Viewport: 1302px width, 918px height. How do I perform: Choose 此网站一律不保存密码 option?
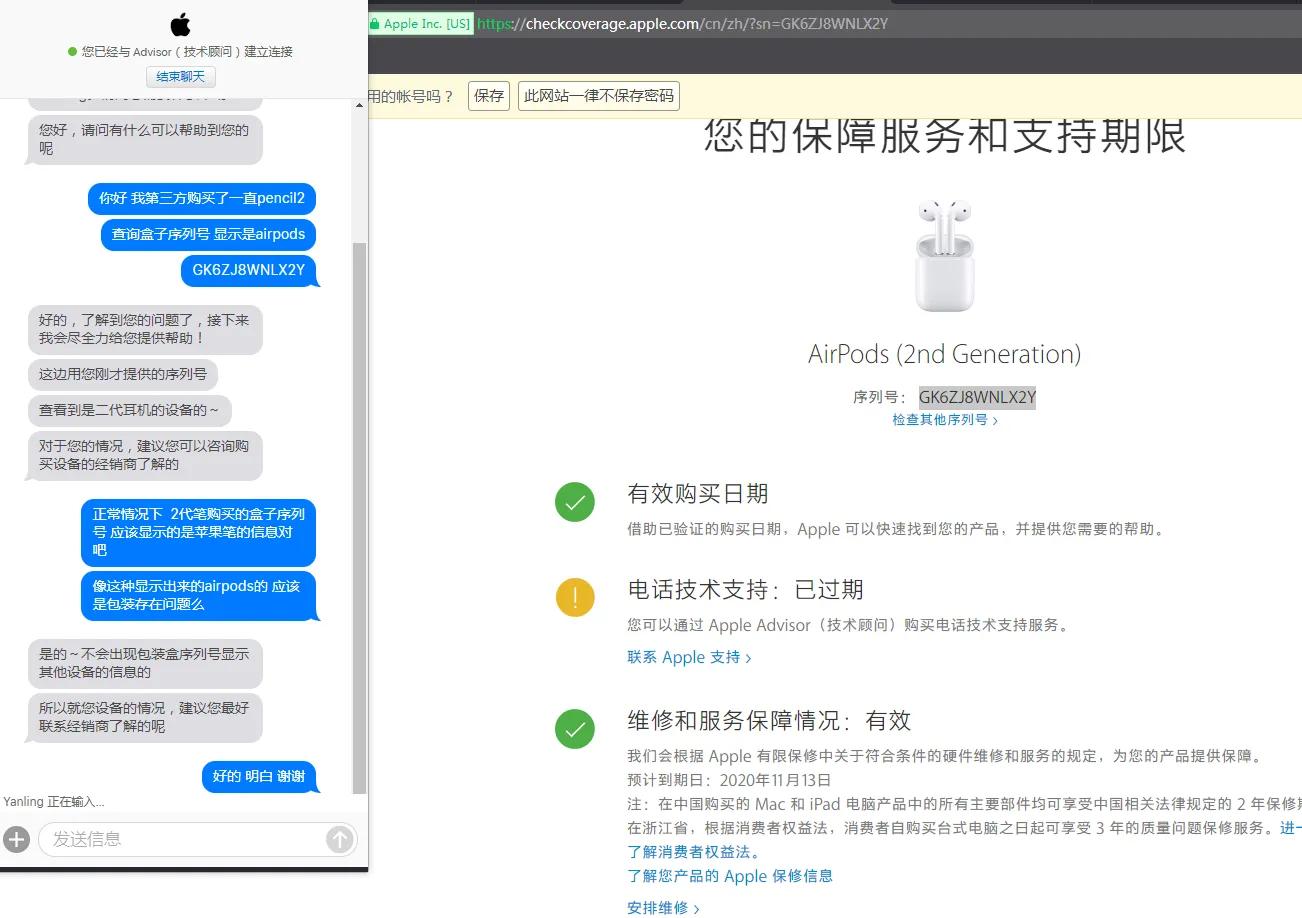click(598, 96)
